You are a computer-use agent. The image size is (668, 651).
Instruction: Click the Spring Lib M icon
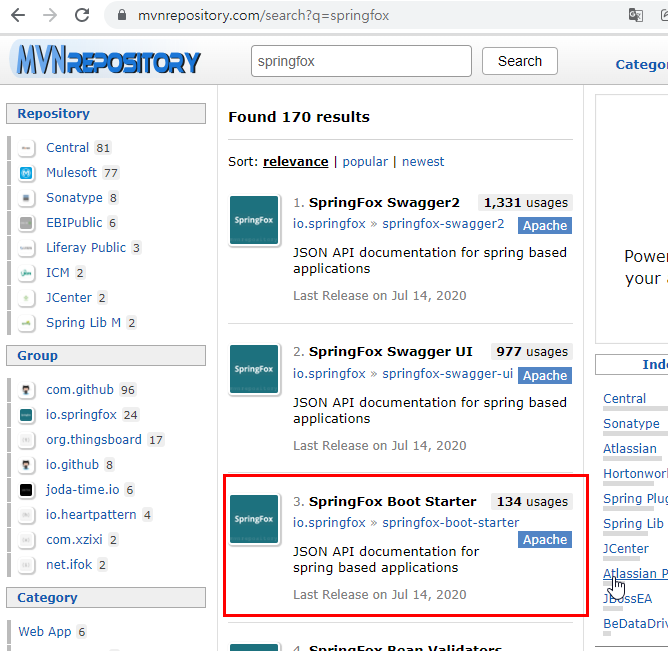pos(26,323)
